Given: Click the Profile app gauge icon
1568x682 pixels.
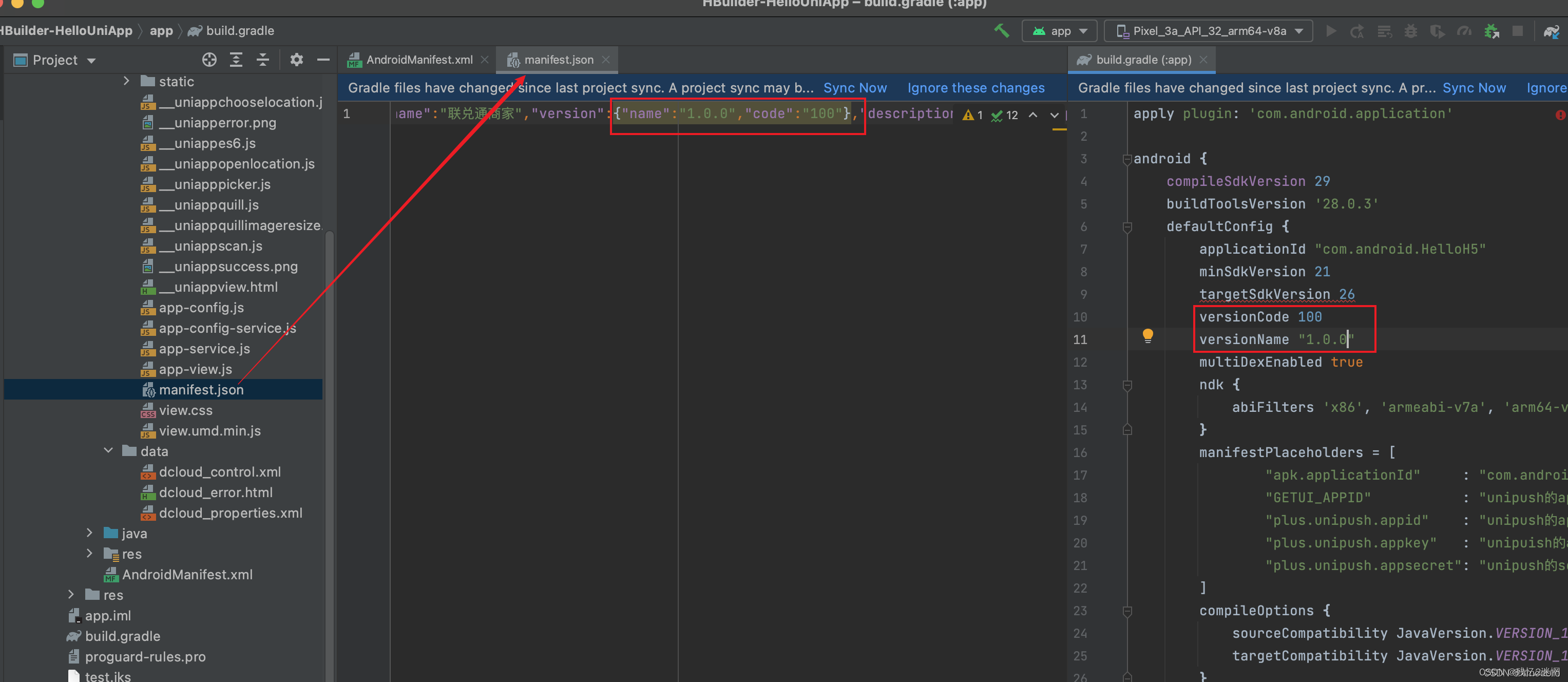Looking at the screenshot, I should (1464, 30).
